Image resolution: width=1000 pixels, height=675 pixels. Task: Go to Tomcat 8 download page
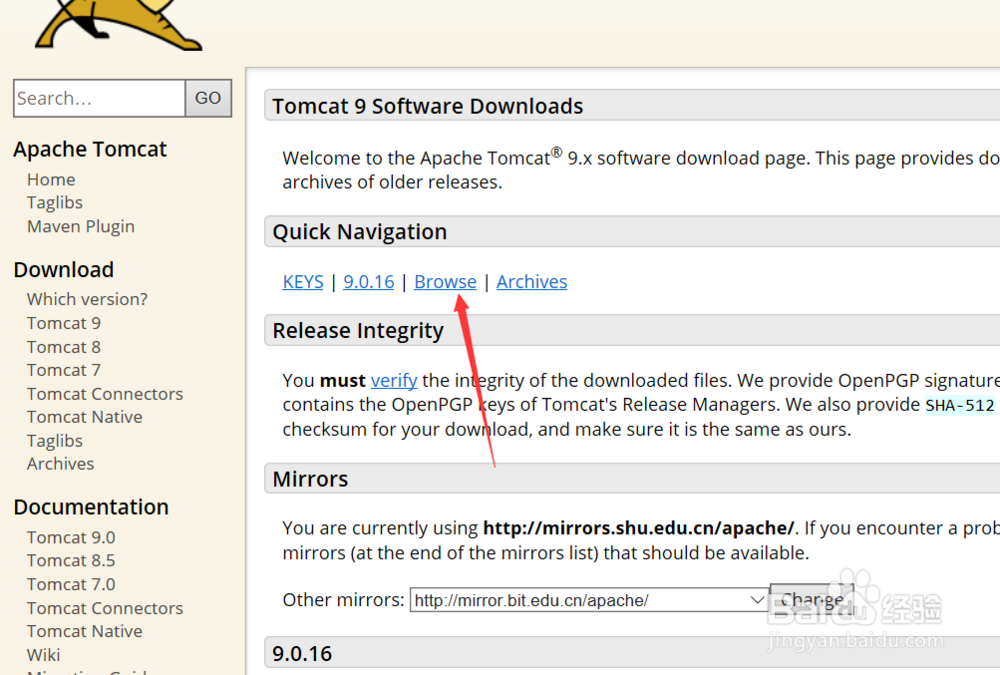coord(63,347)
